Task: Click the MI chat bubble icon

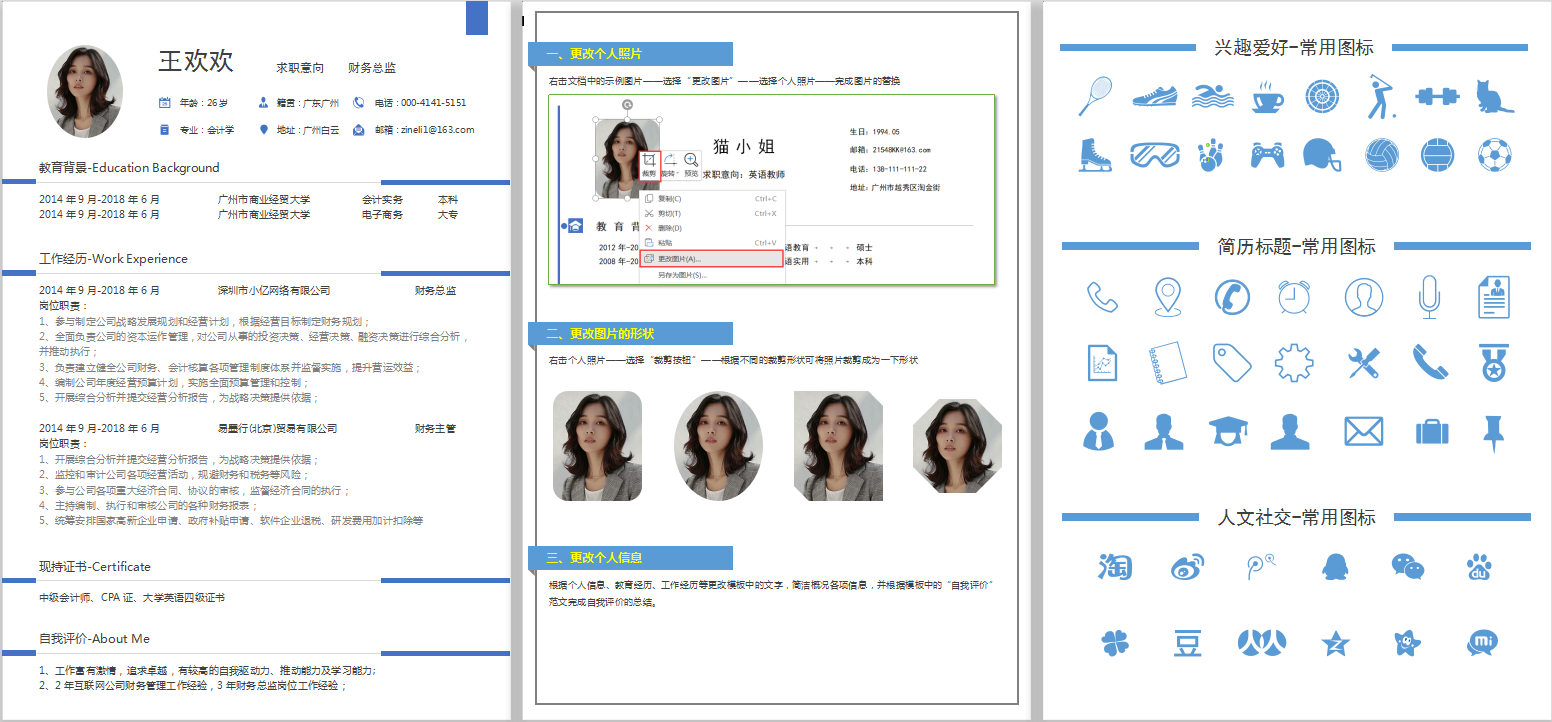Action: [1482, 642]
